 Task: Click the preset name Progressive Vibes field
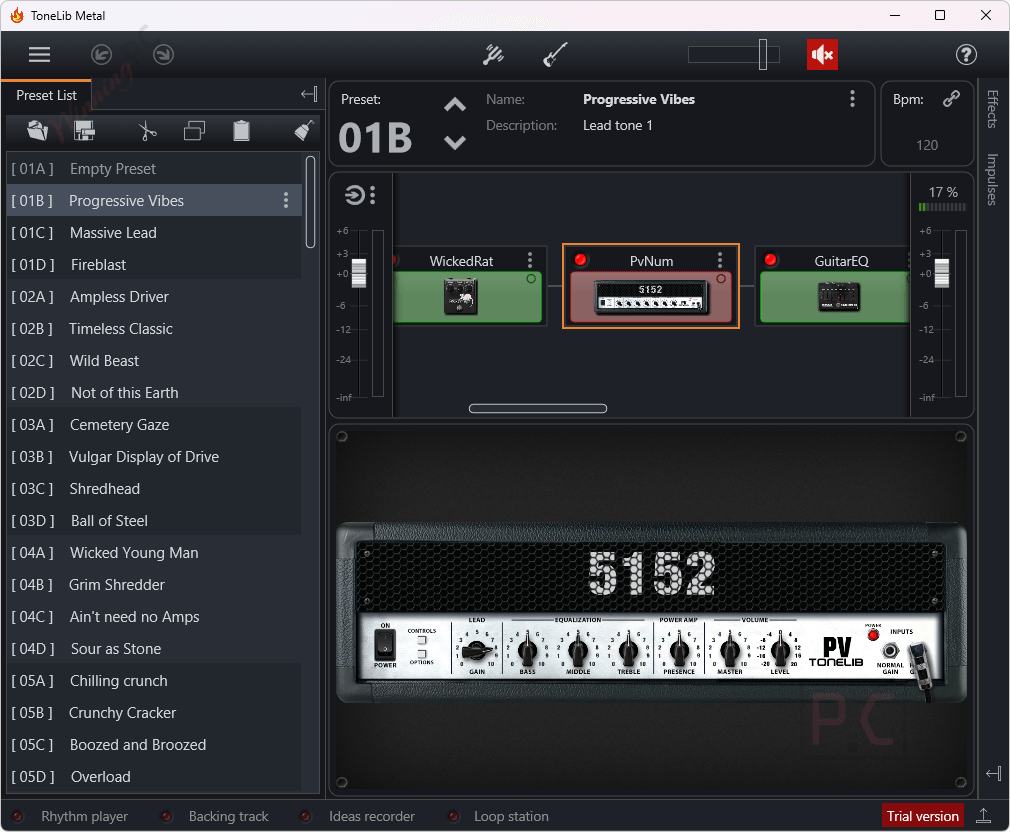(x=638, y=99)
